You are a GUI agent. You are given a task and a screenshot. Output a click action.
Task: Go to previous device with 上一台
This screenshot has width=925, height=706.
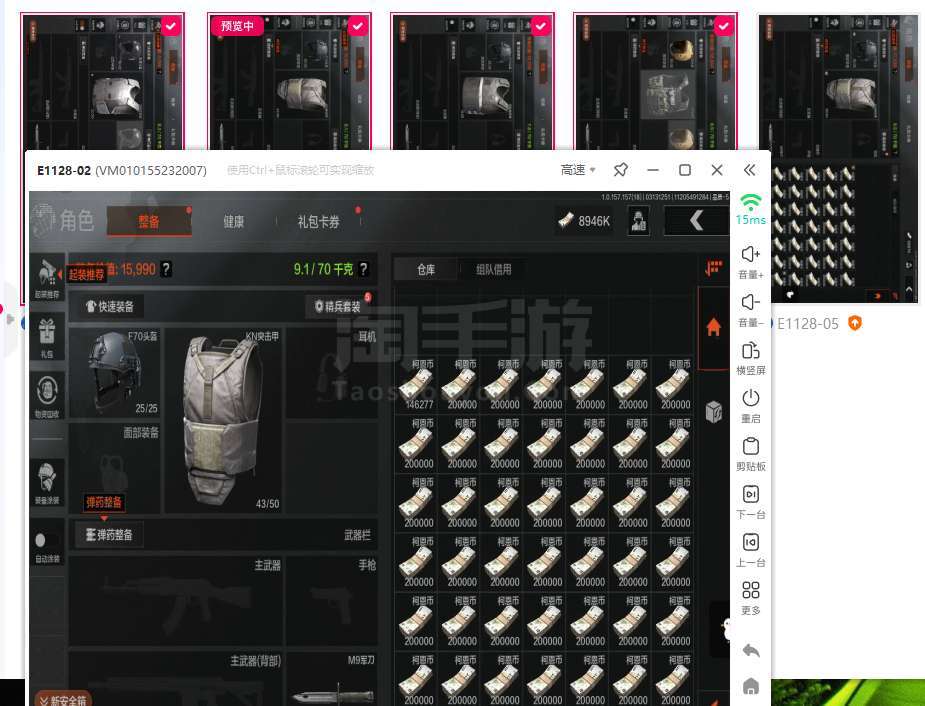(751, 543)
